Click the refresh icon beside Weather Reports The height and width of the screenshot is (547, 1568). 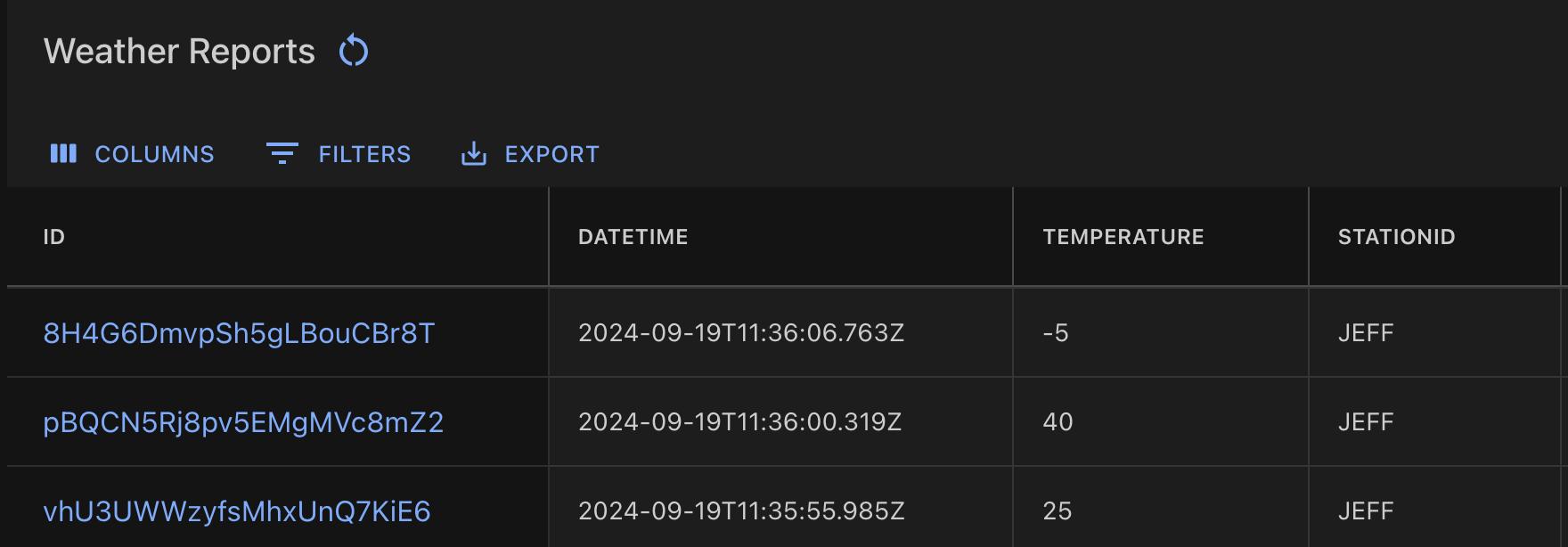point(354,51)
